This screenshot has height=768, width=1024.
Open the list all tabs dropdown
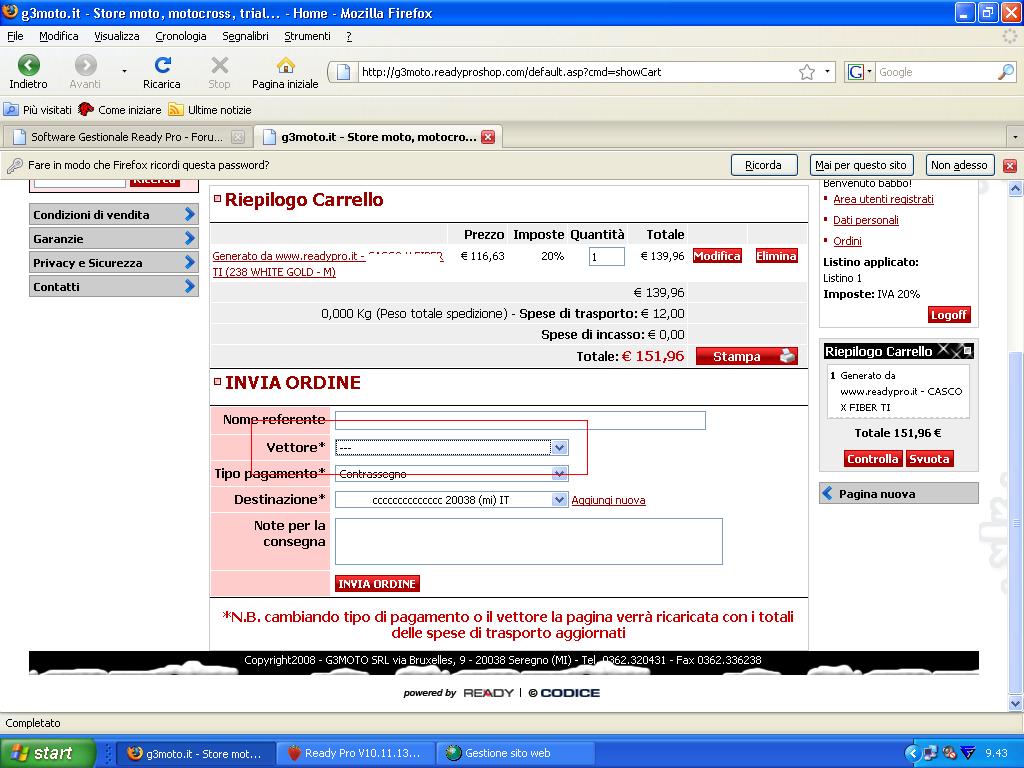(x=1015, y=137)
